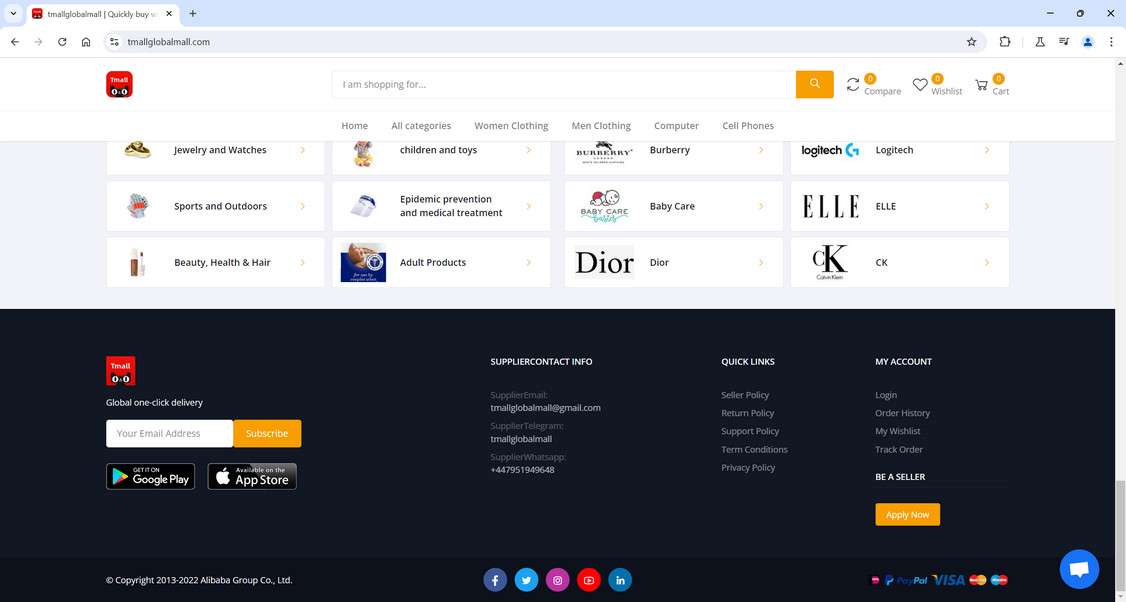Click the Logitech brand logo

click(830, 150)
